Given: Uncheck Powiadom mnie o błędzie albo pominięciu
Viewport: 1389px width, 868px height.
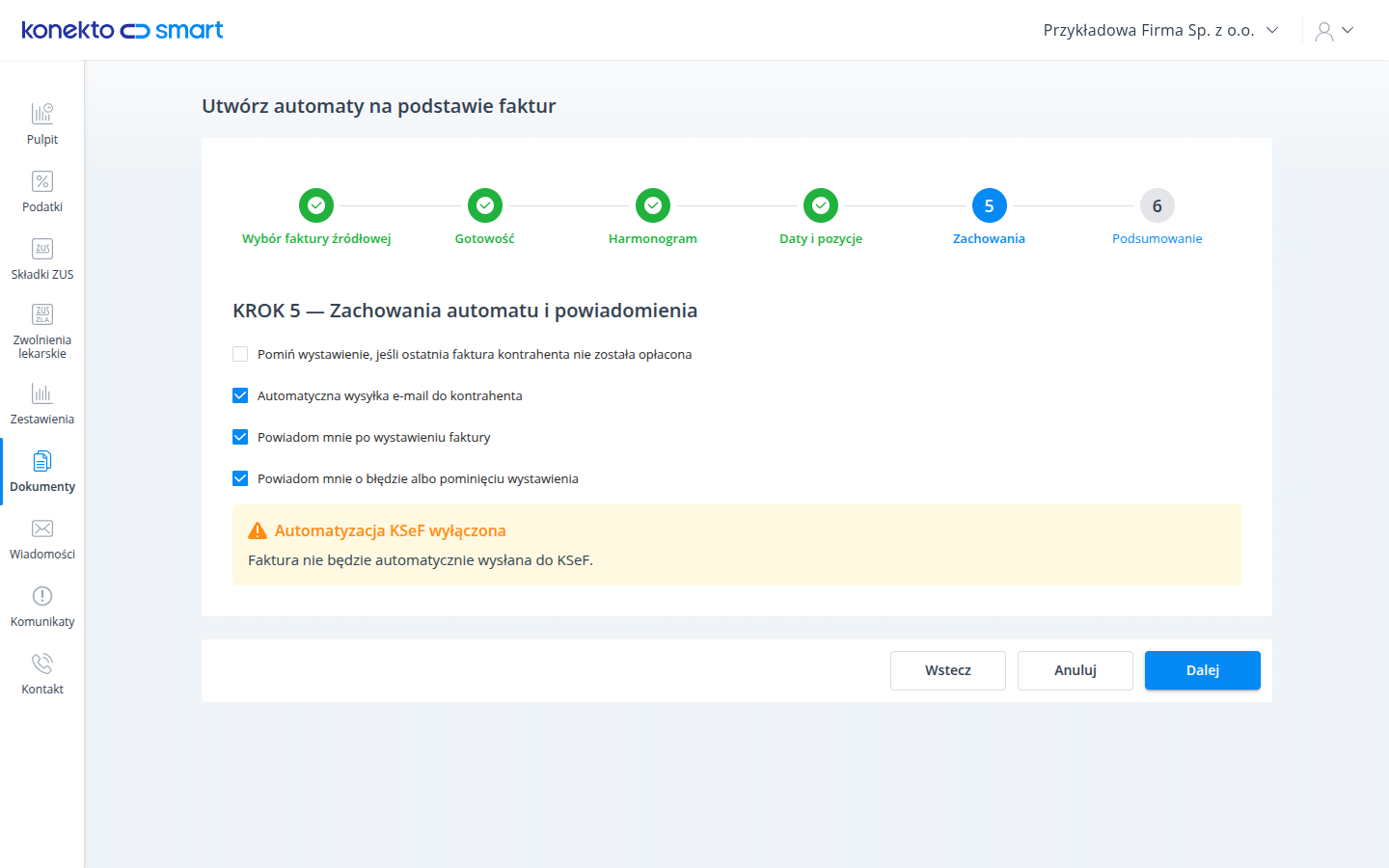Looking at the screenshot, I should [x=240, y=478].
